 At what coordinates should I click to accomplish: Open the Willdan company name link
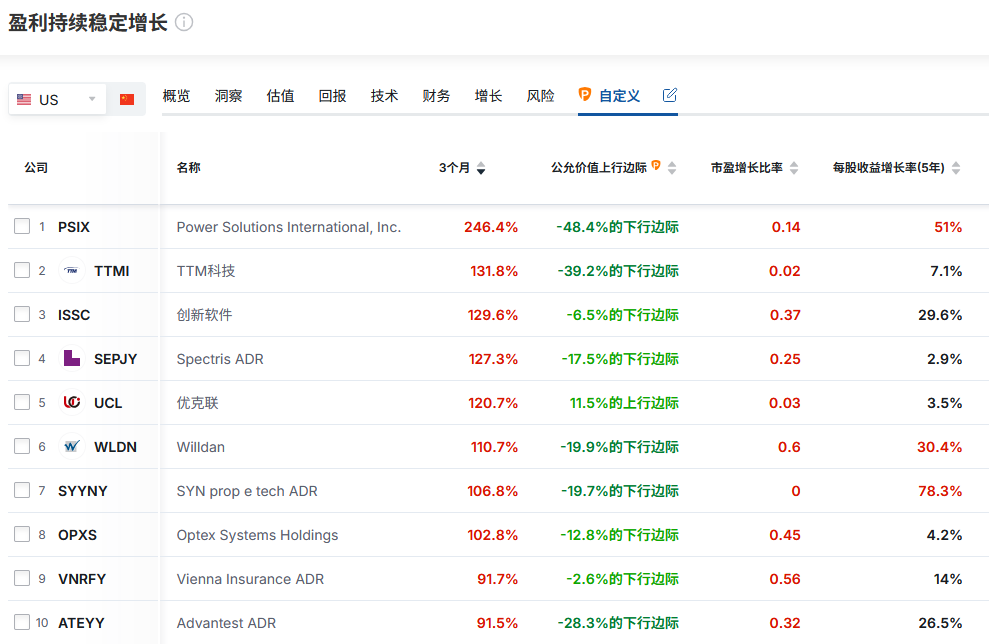point(201,447)
